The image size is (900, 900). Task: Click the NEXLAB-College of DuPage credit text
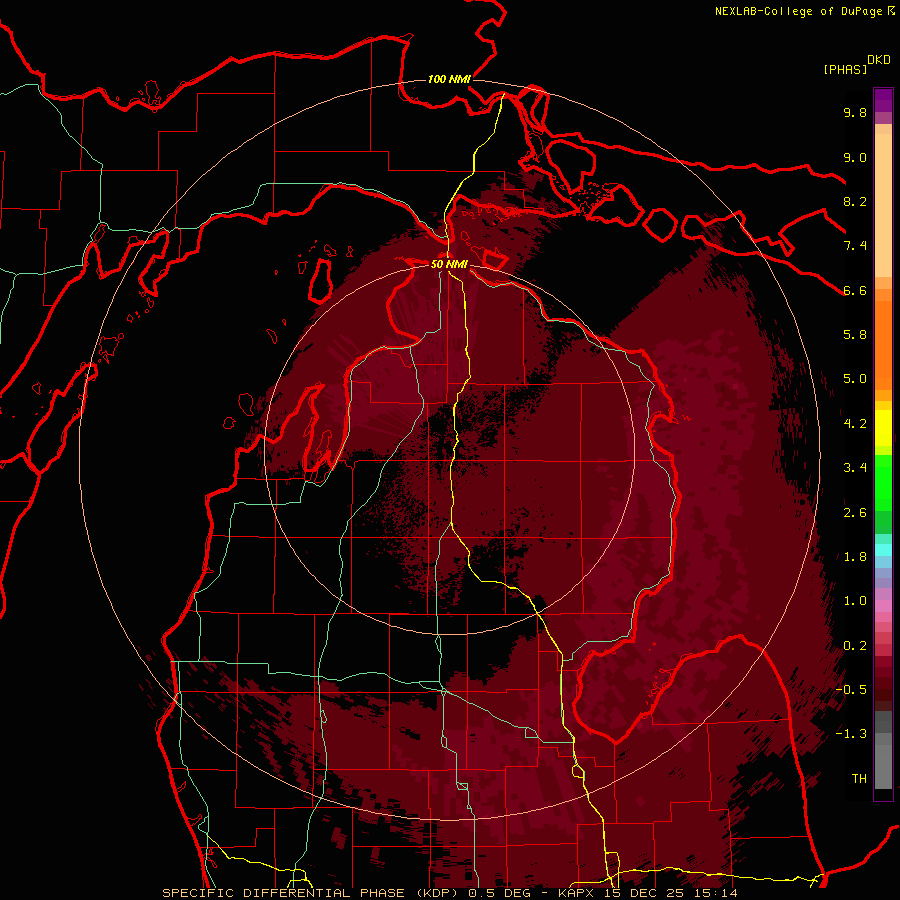pos(798,11)
